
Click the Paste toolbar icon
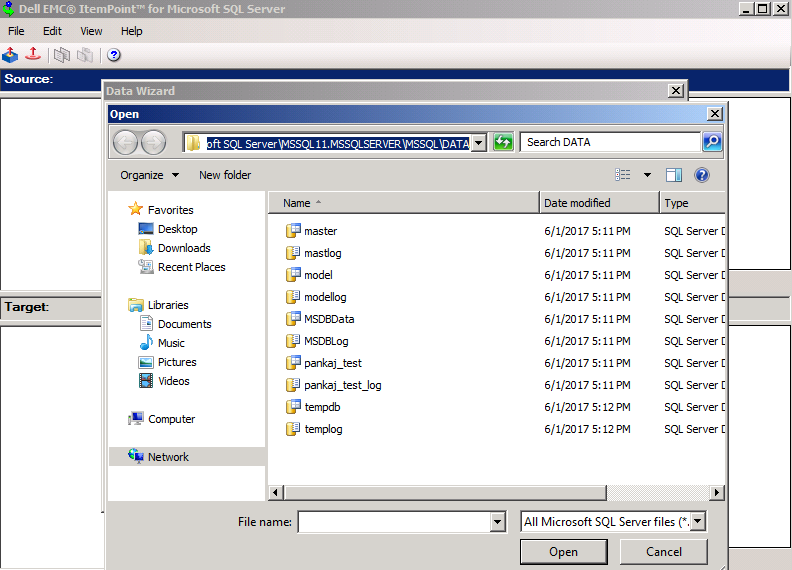coord(85,55)
